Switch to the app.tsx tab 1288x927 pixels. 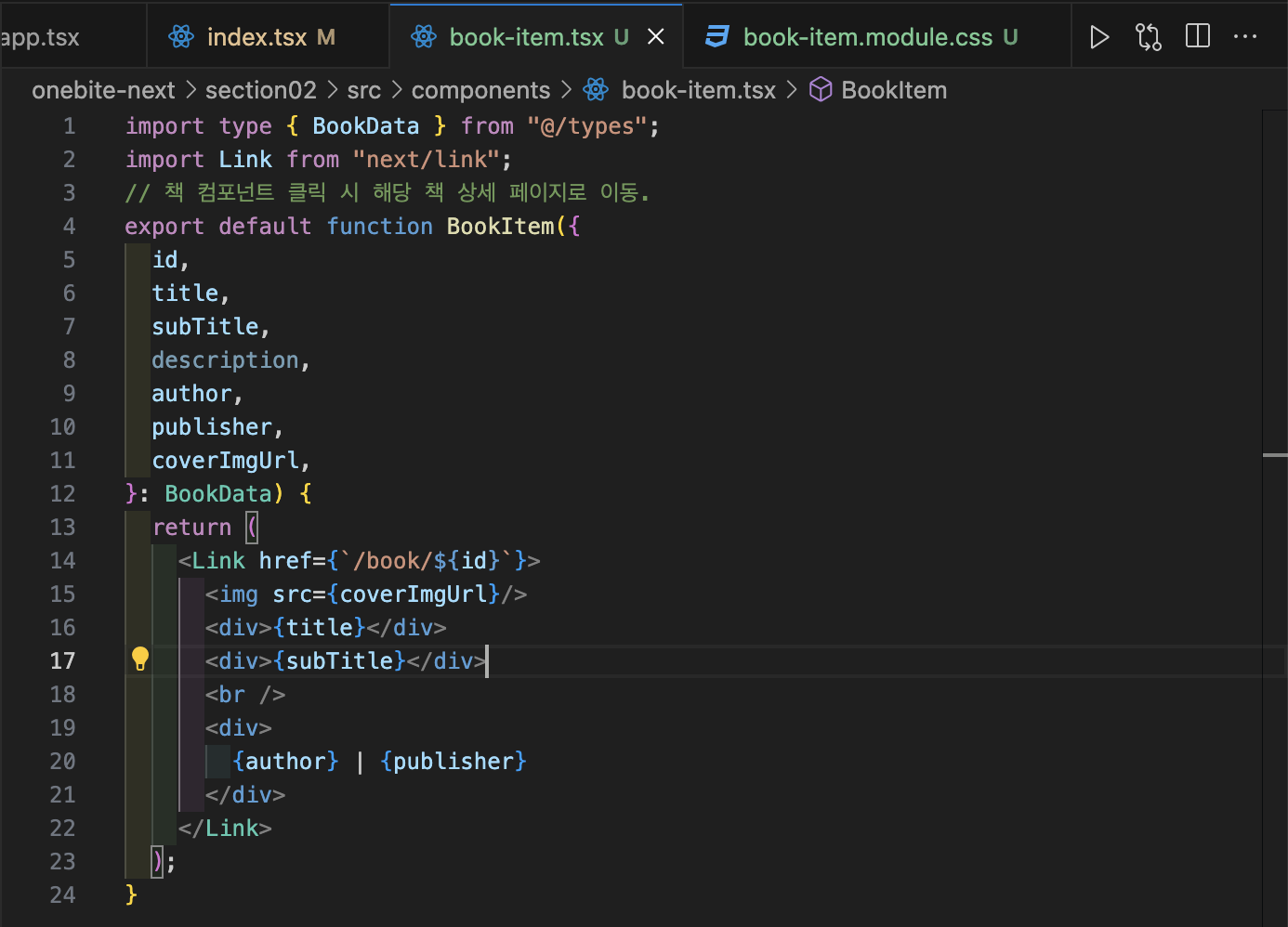[72, 37]
